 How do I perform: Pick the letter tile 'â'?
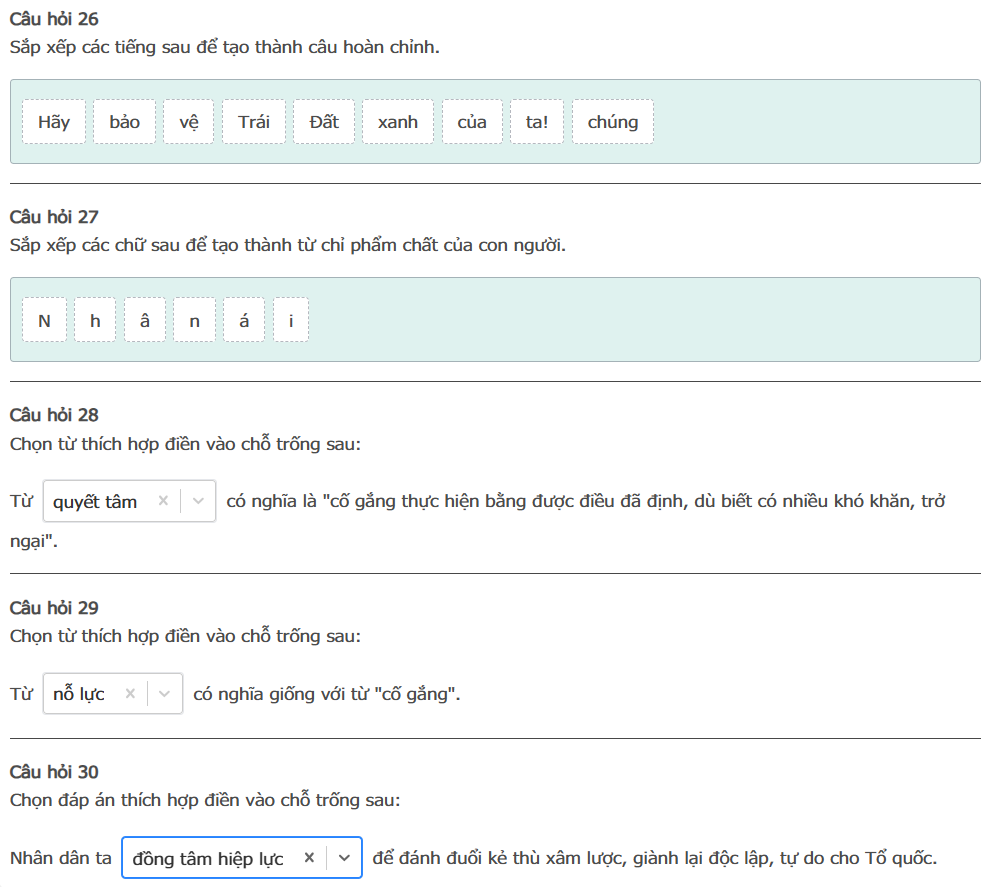pyautogui.click(x=145, y=321)
